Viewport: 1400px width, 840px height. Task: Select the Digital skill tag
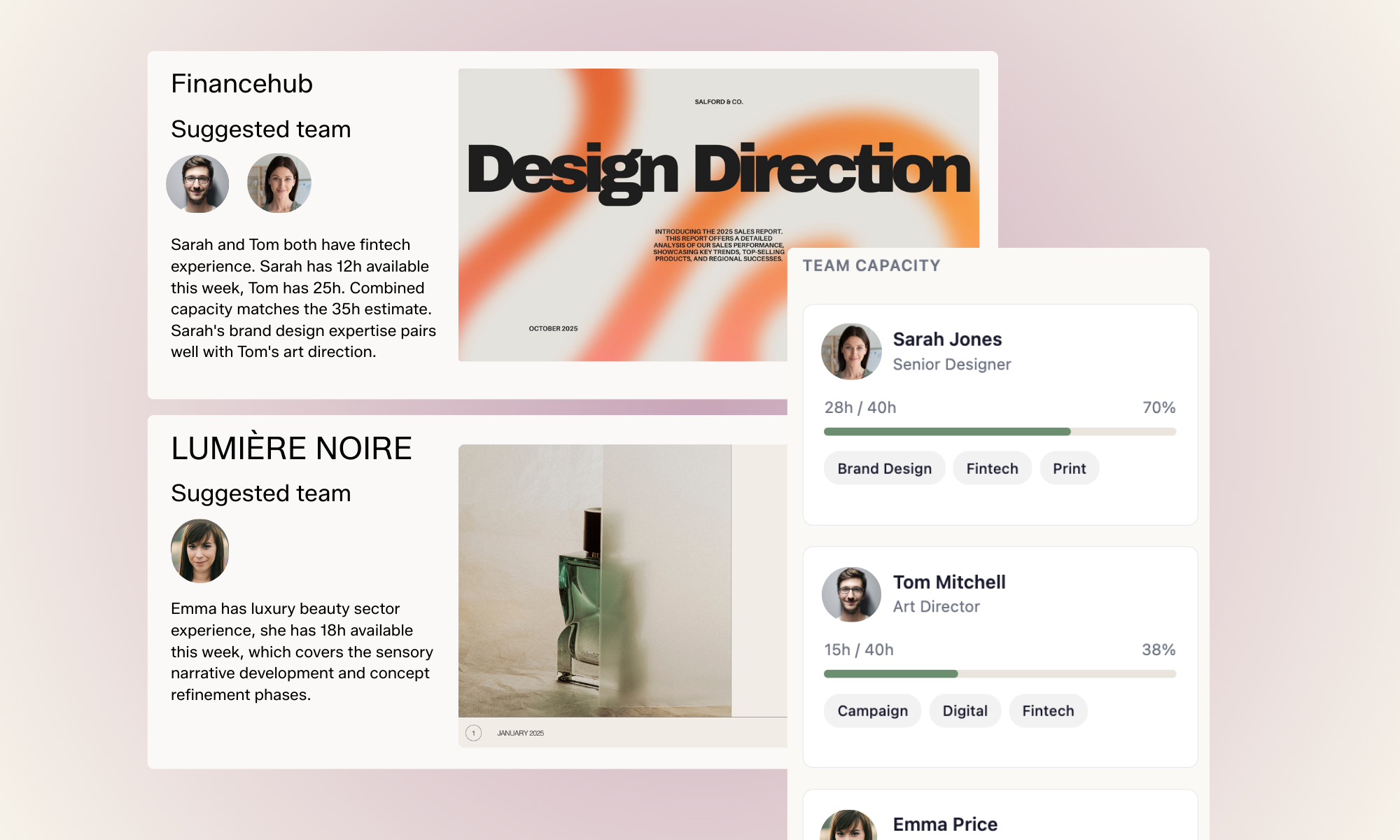point(965,710)
